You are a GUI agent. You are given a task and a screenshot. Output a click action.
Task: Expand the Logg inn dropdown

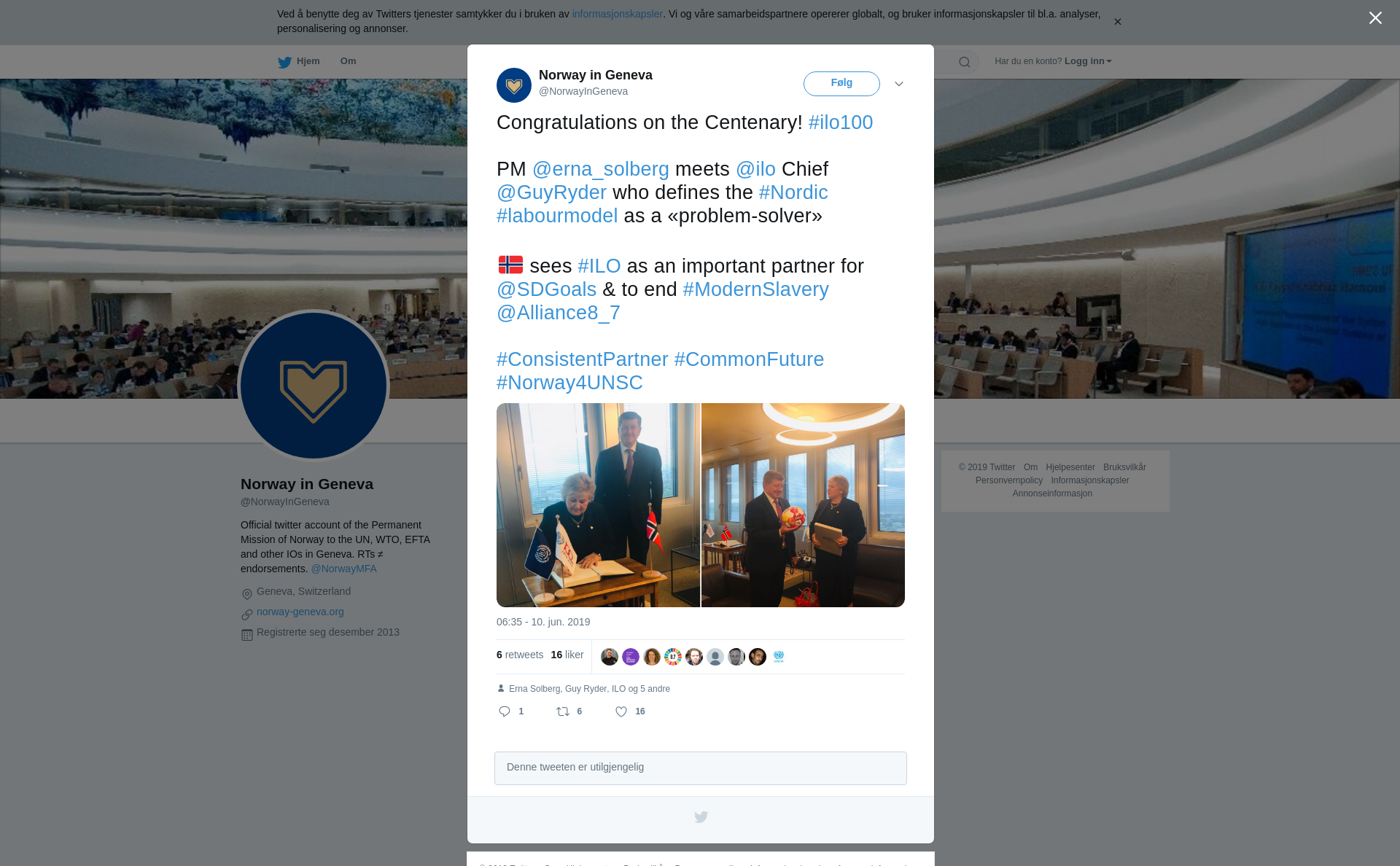[x=1088, y=61]
